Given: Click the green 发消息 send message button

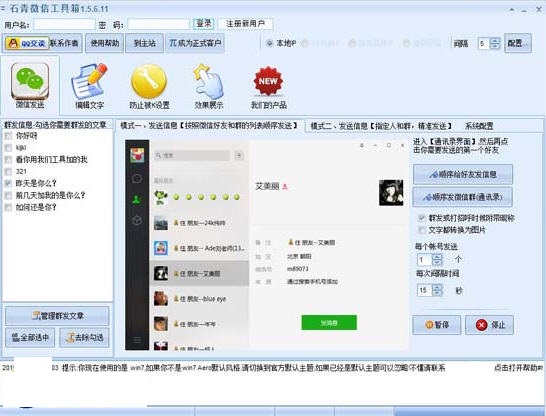Looking at the screenshot, I should tap(329, 323).
